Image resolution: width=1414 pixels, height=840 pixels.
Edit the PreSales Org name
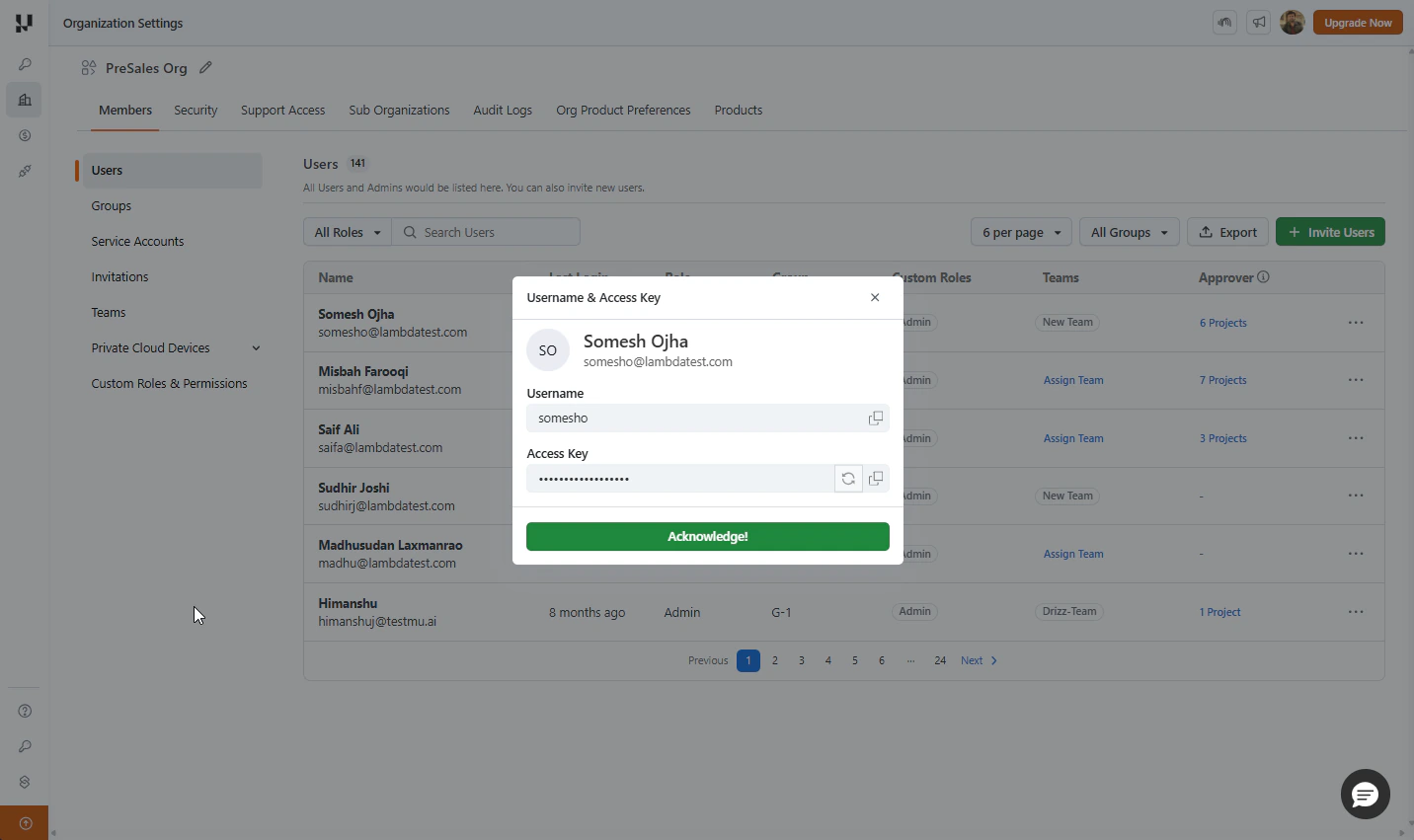(x=205, y=68)
